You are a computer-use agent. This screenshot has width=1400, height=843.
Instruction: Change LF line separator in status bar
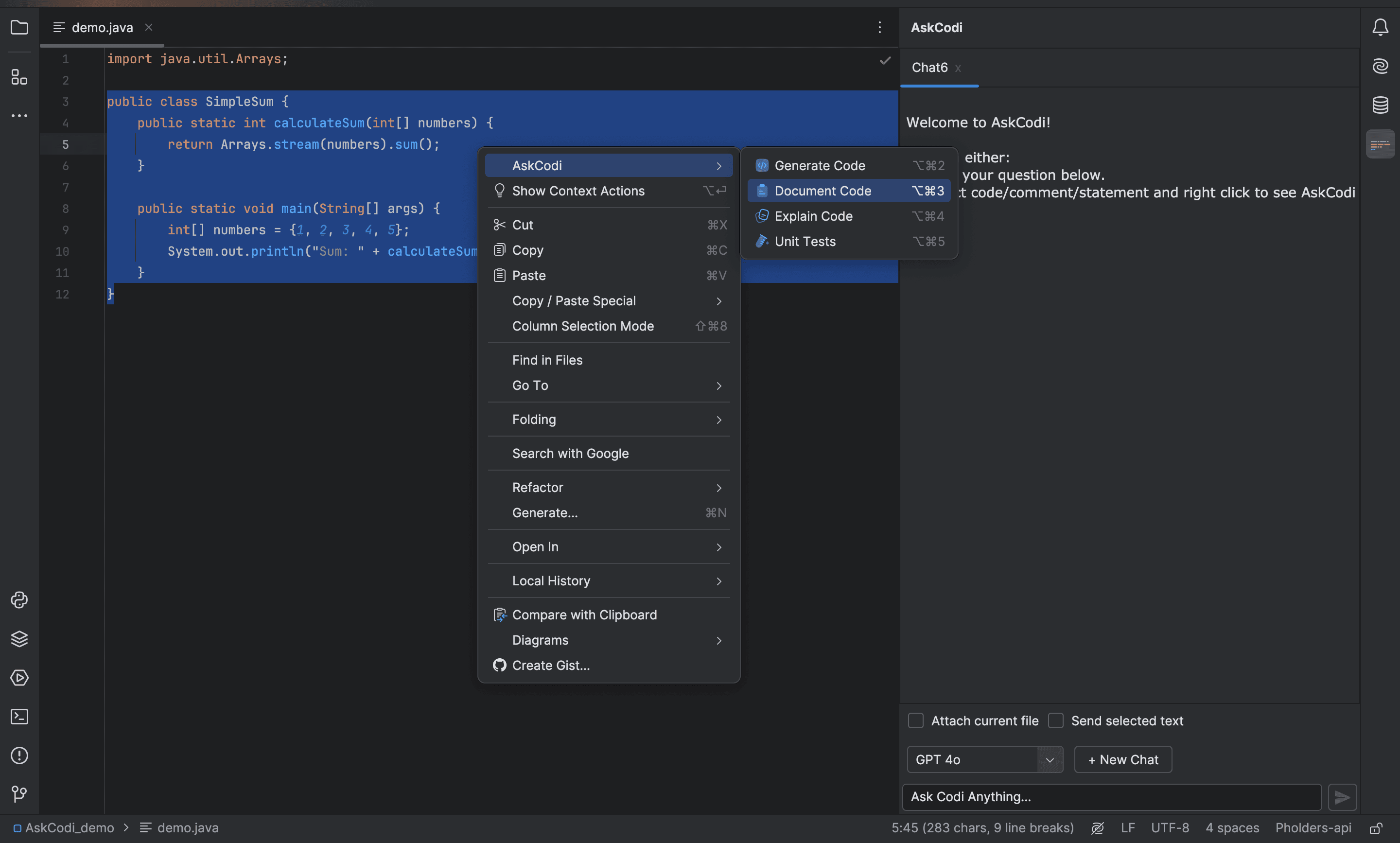(1128, 828)
